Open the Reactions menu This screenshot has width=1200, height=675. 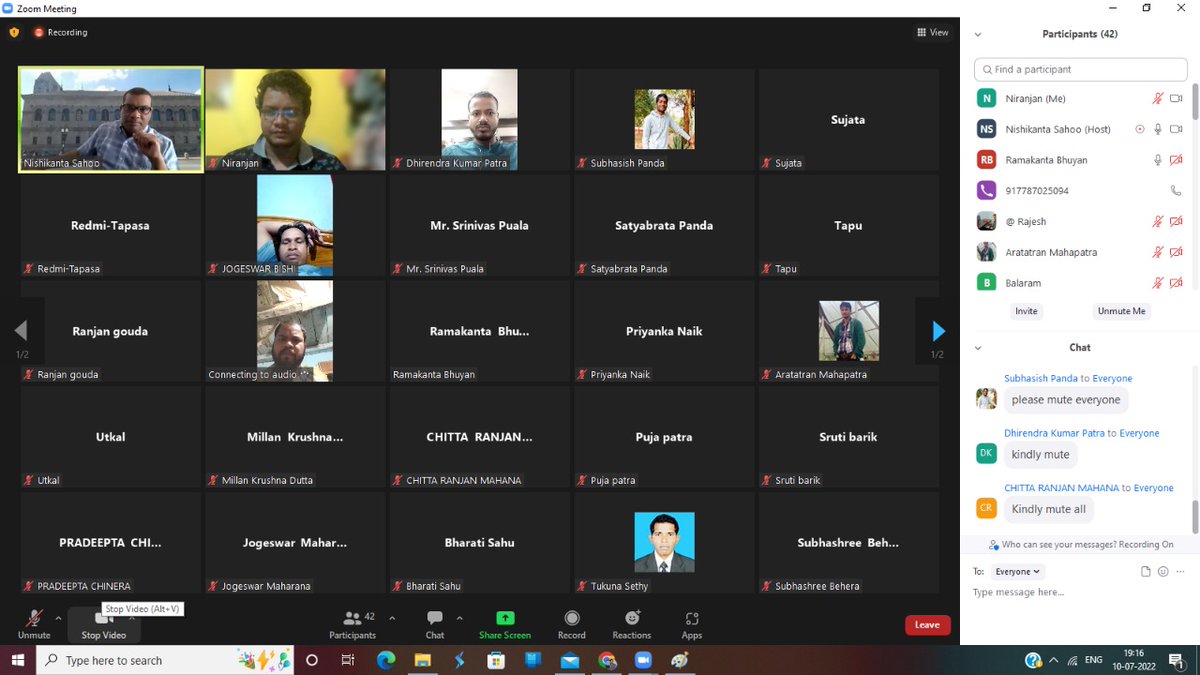coord(632,625)
